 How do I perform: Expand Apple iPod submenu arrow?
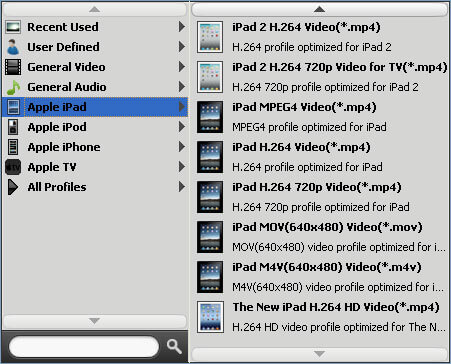[x=182, y=127]
